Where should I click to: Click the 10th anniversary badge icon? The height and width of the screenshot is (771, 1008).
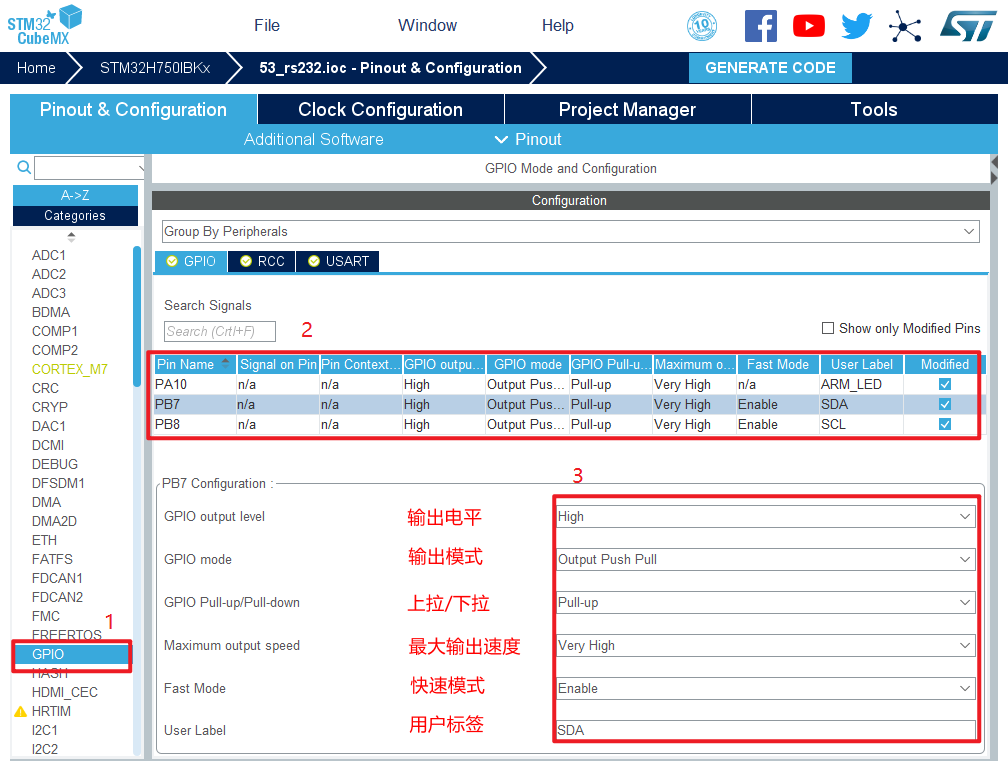(x=702, y=26)
